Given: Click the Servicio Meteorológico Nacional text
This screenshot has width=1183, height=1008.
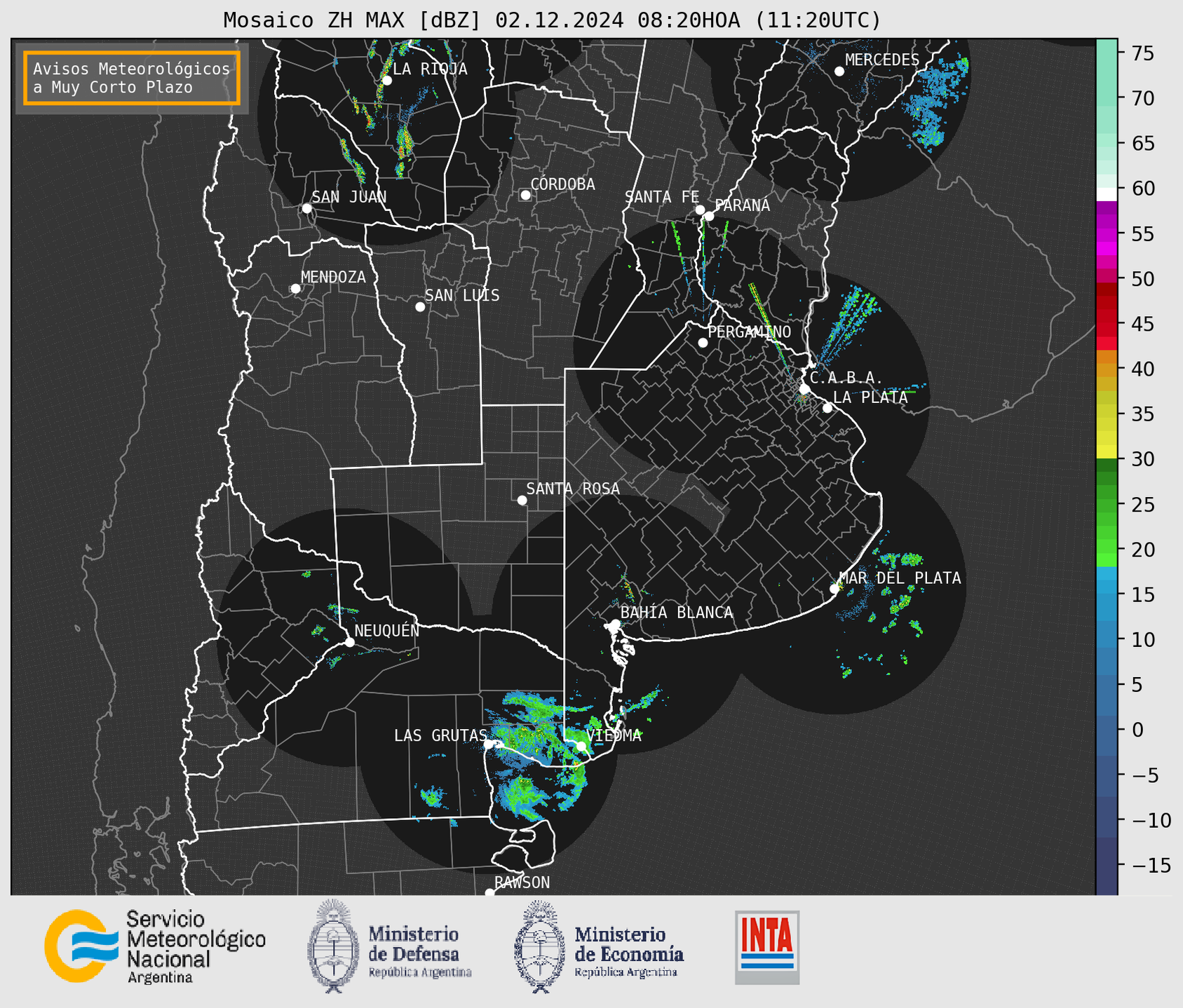Looking at the screenshot, I should 196,947.
